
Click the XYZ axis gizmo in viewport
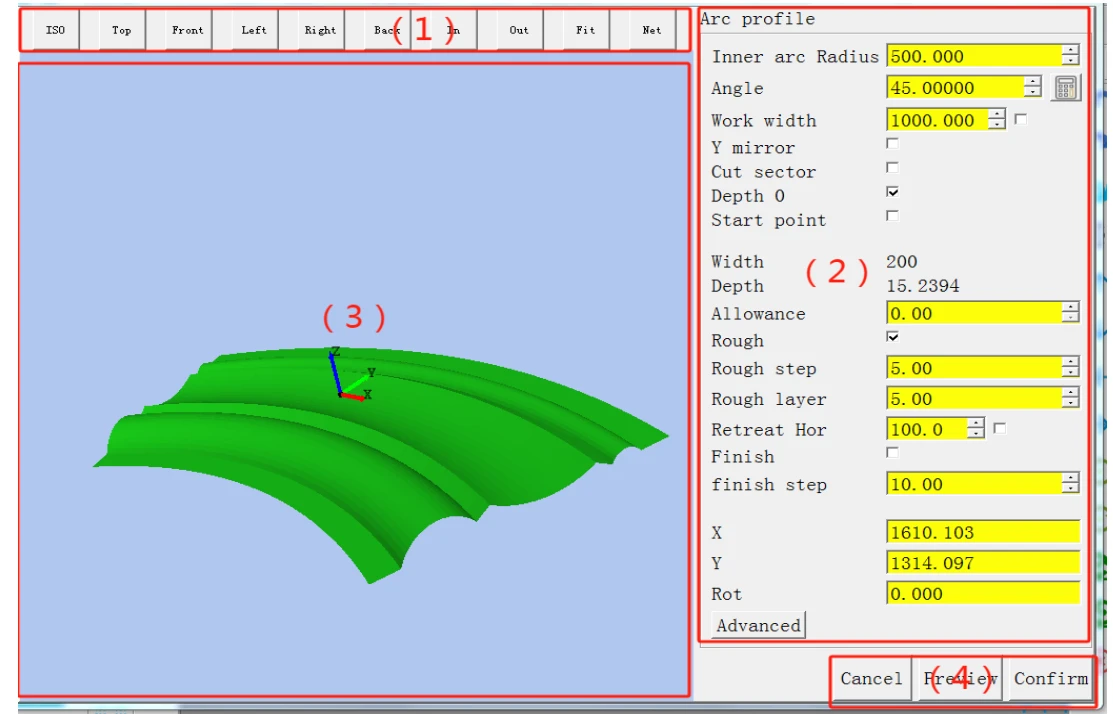click(351, 375)
